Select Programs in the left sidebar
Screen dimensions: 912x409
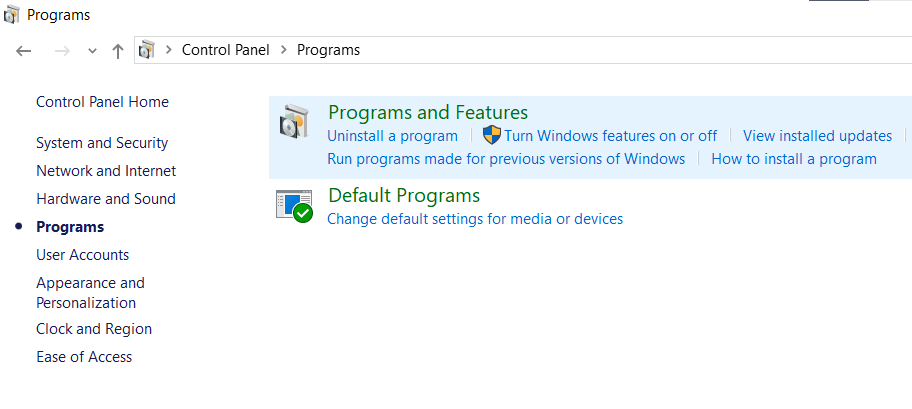[x=70, y=227]
